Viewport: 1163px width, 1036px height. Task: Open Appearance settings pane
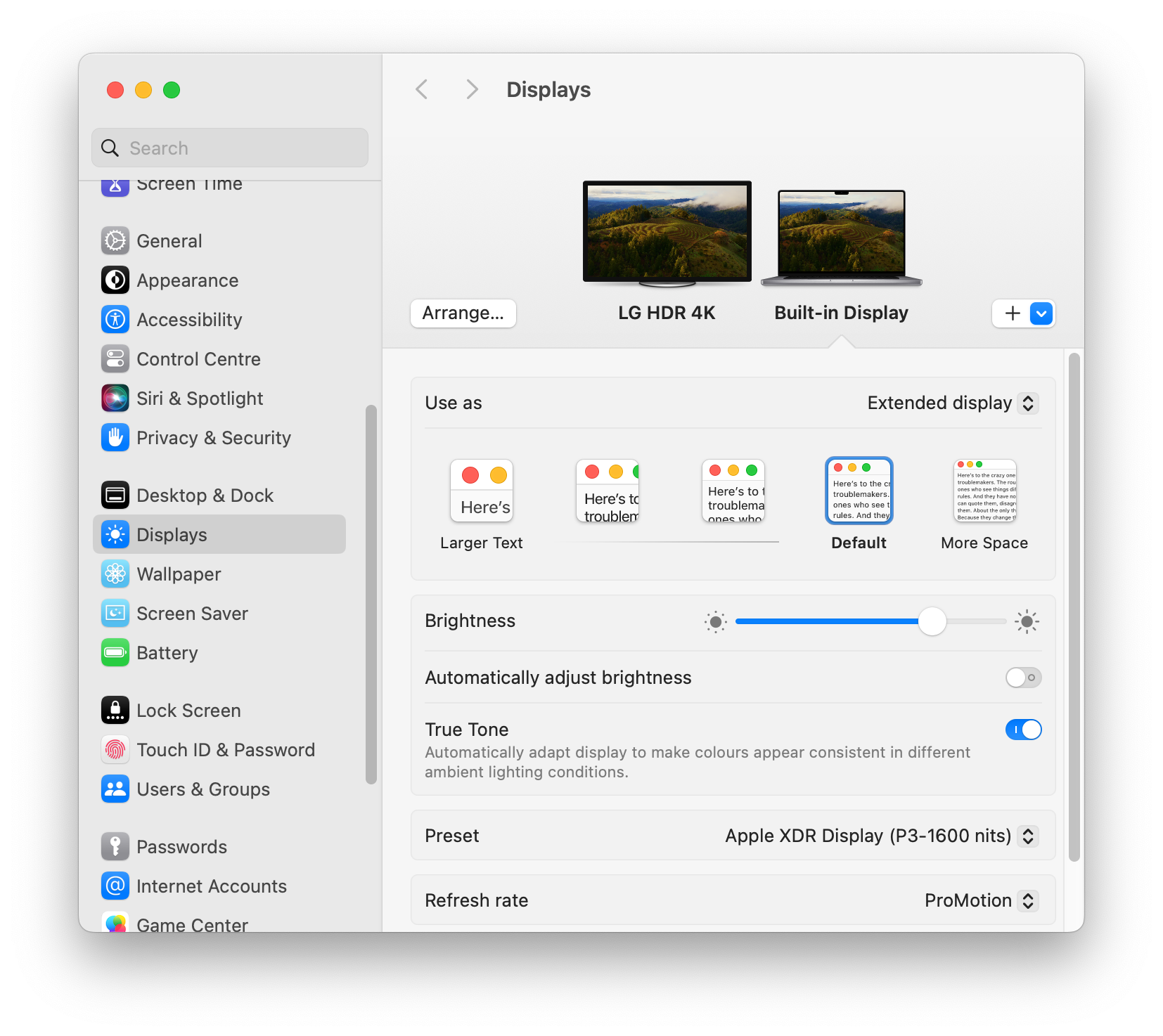[219, 280]
